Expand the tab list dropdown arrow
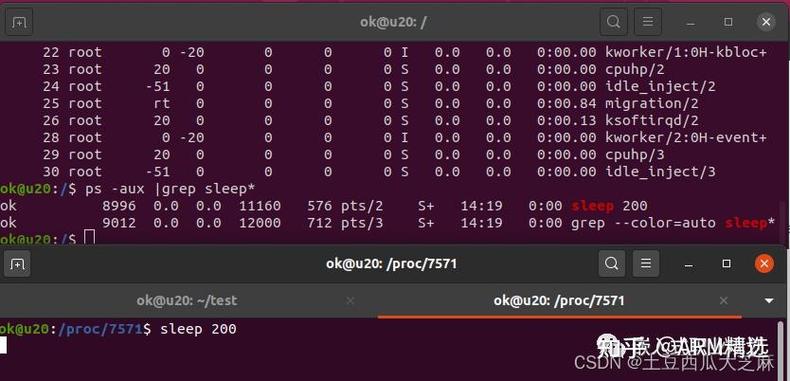The height and width of the screenshot is (381, 790). [x=769, y=301]
